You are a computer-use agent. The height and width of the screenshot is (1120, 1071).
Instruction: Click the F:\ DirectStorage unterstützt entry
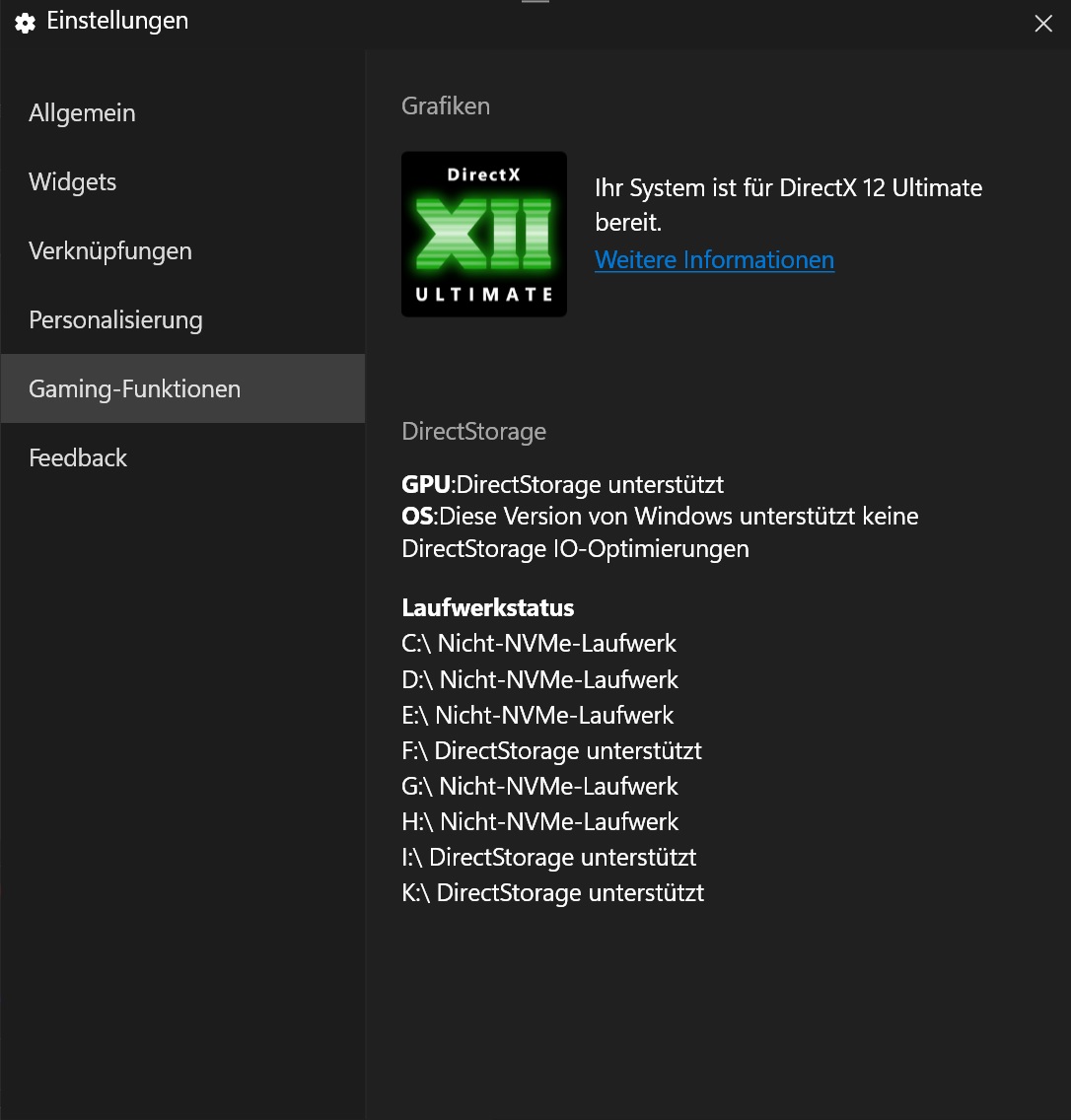pos(551,750)
